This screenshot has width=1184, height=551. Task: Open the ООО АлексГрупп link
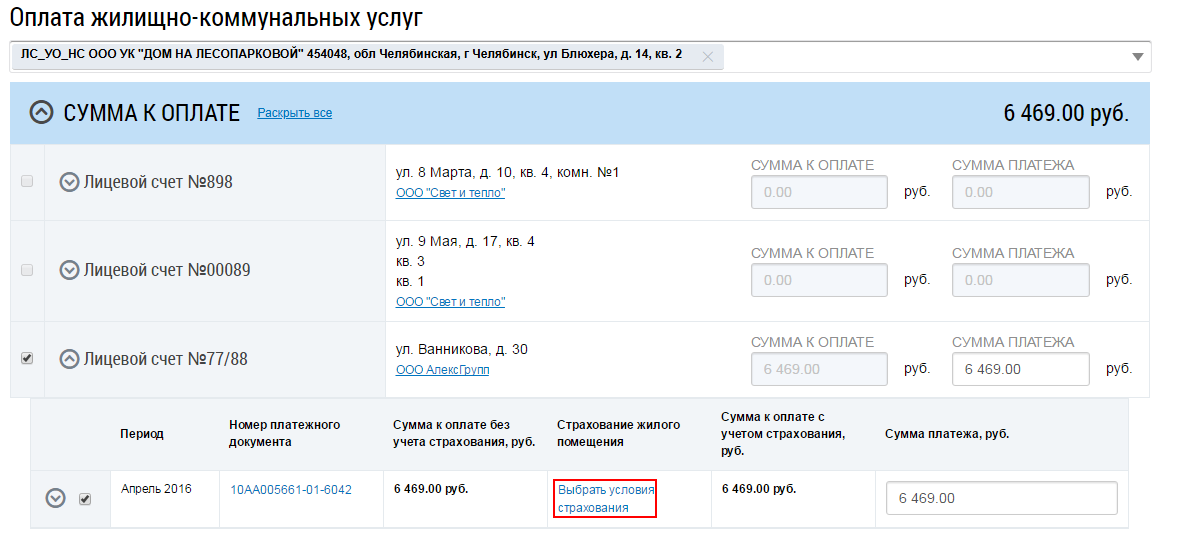click(442, 370)
